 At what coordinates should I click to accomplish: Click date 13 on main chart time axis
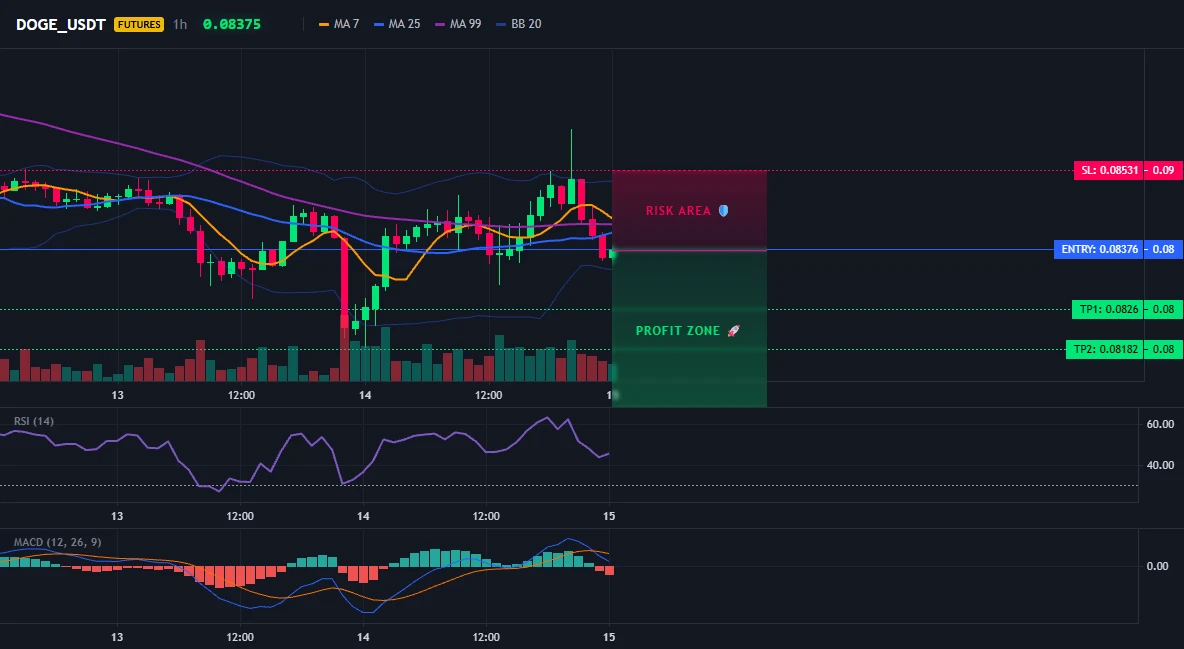tap(117, 395)
